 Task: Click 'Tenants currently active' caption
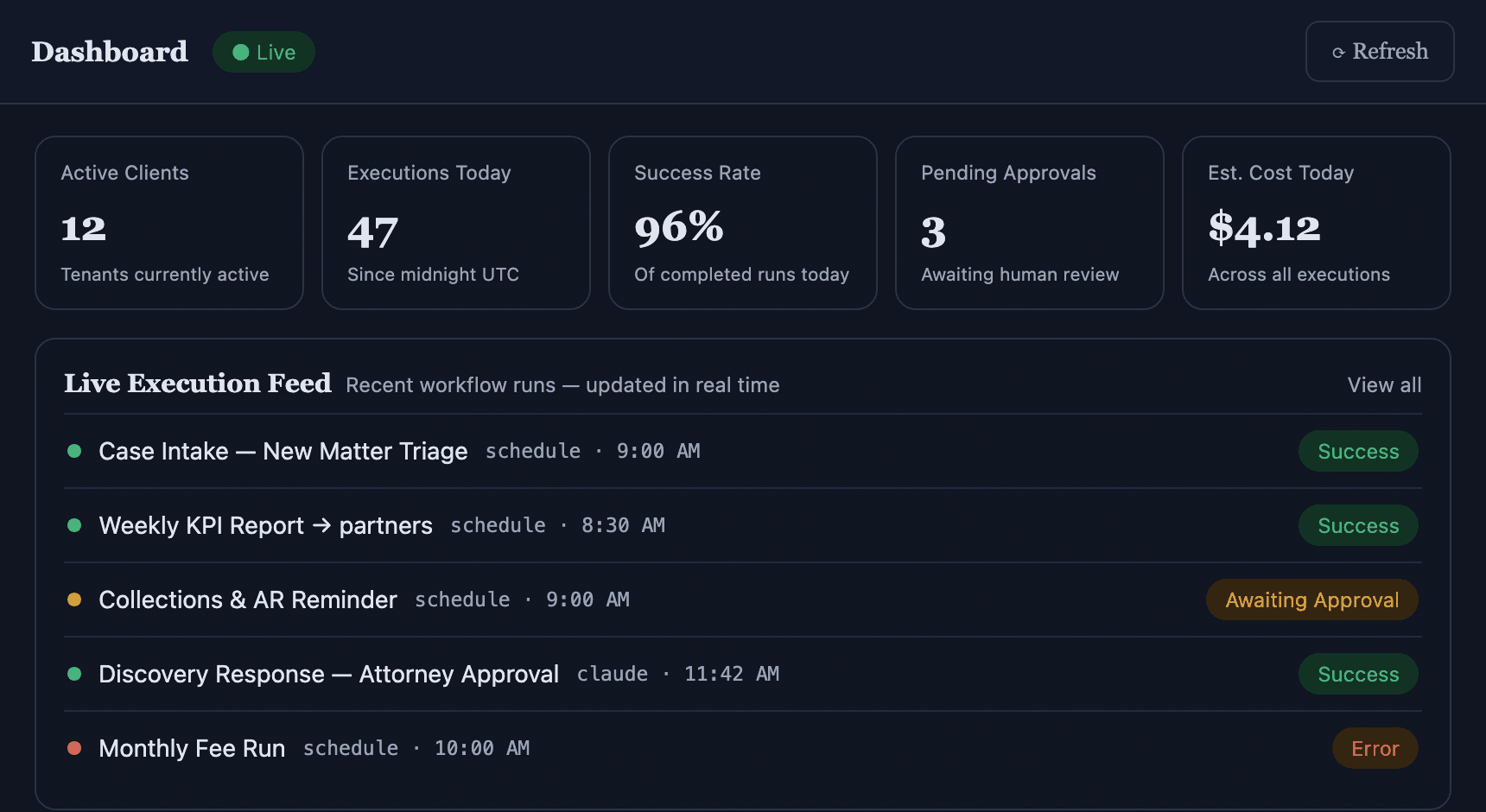(x=165, y=275)
